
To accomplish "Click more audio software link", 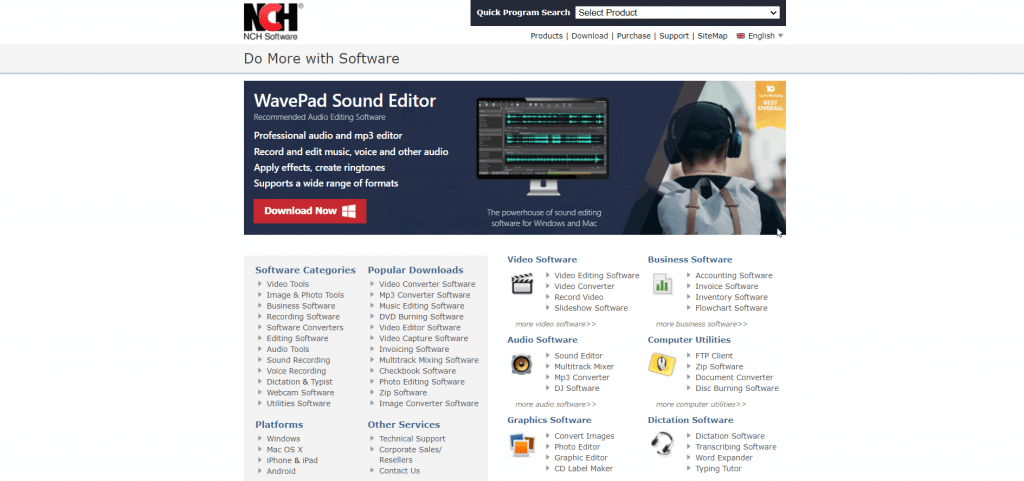I will 555,404.
